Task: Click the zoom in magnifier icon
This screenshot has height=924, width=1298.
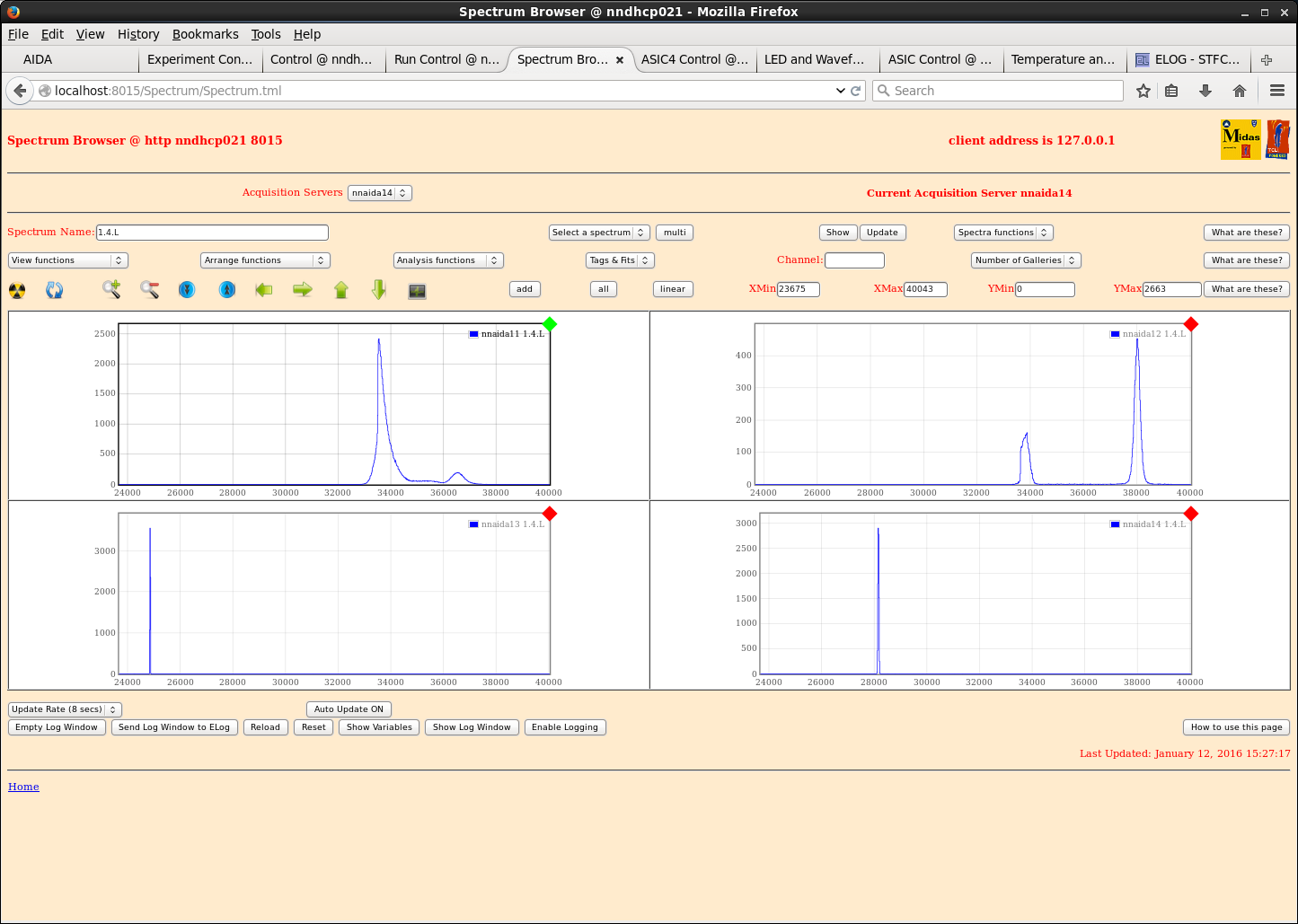Action: click(x=111, y=289)
